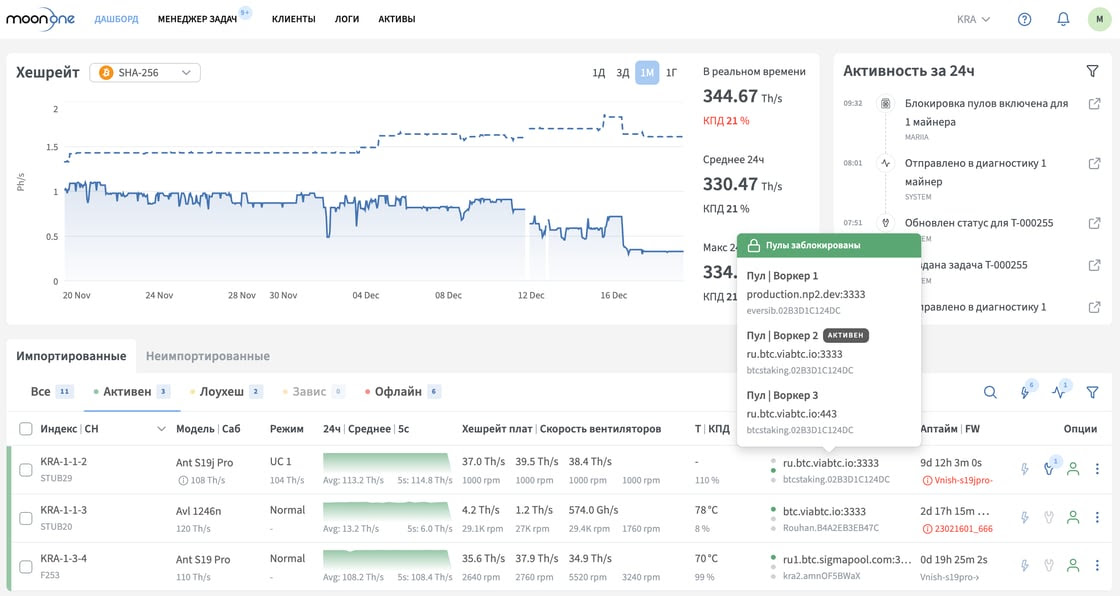
Task: Click real-time value 344.67 Th/s
Action: point(743,96)
